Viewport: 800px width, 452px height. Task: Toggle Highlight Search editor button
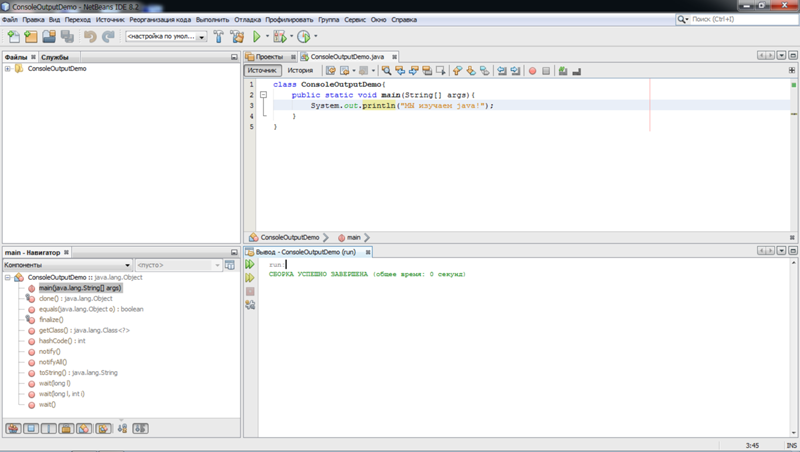tap(427, 71)
